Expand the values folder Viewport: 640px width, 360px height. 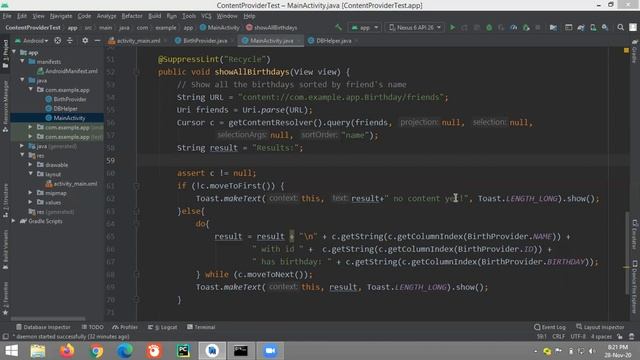pos(31,202)
